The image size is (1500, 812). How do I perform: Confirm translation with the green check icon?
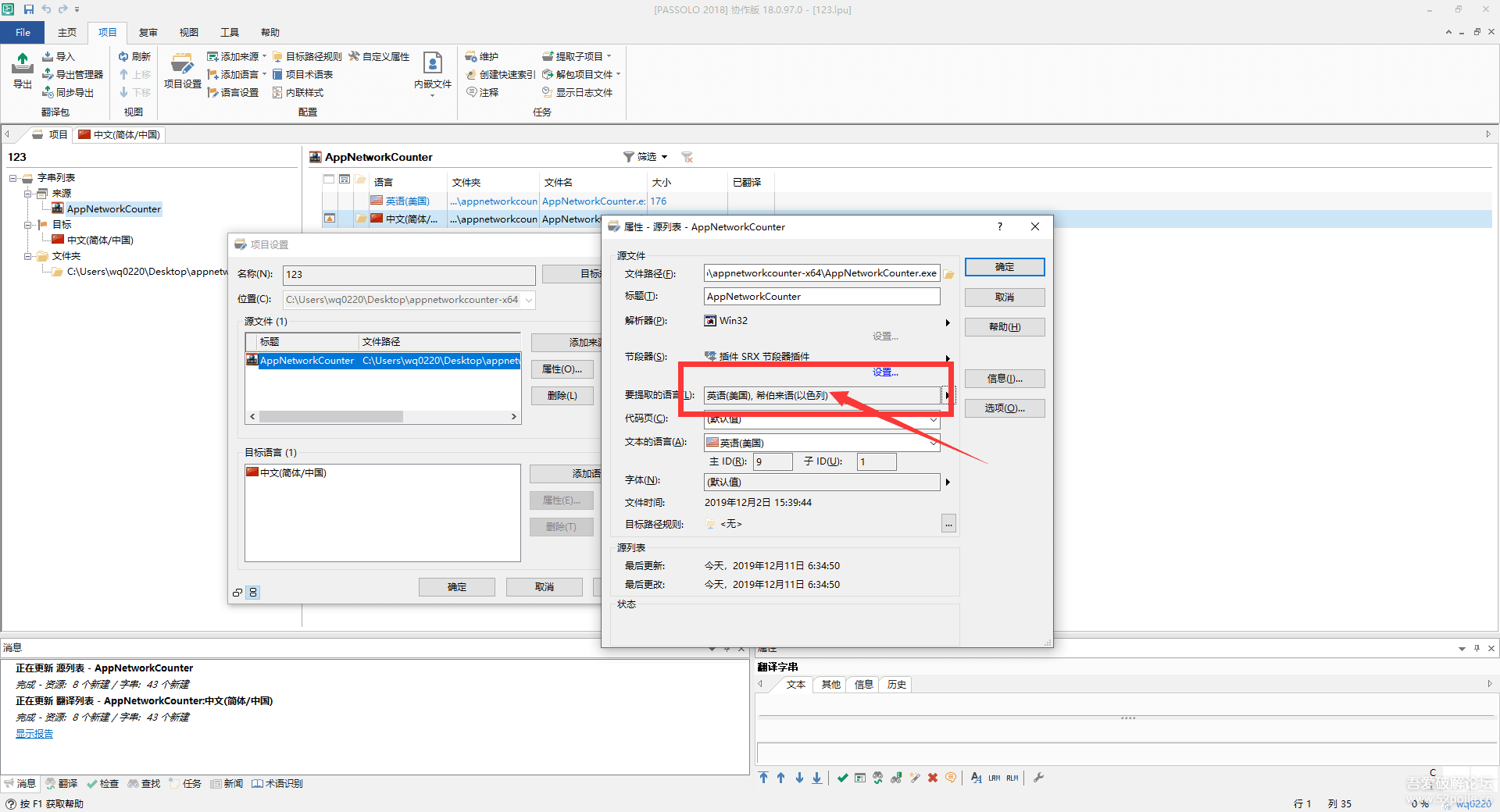842,778
